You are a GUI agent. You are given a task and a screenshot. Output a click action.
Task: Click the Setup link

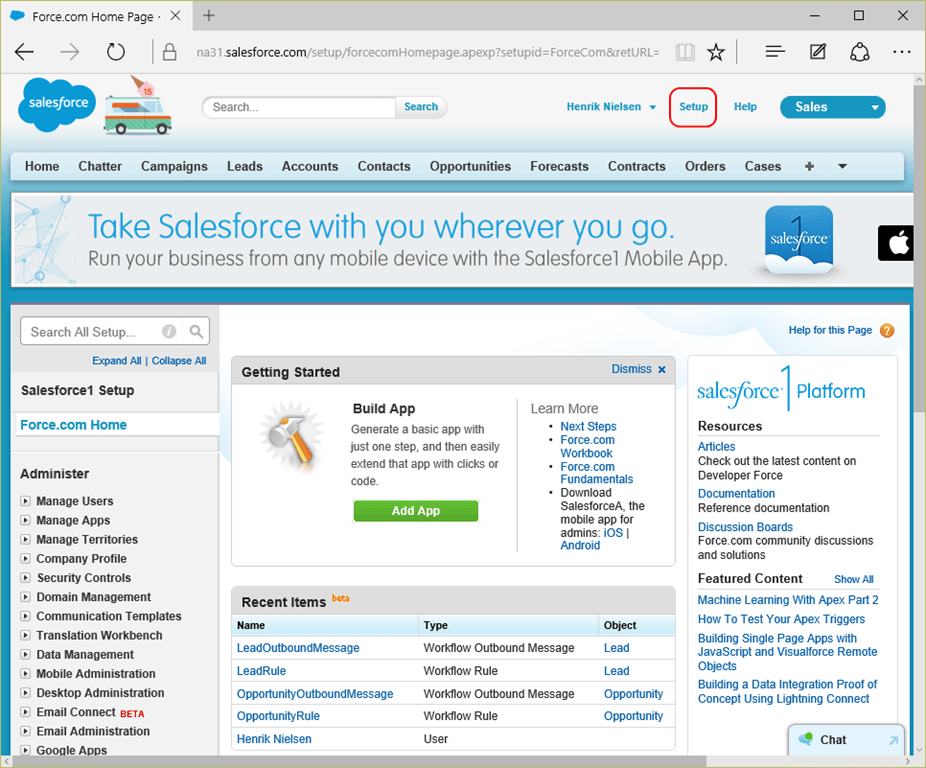[693, 107]
